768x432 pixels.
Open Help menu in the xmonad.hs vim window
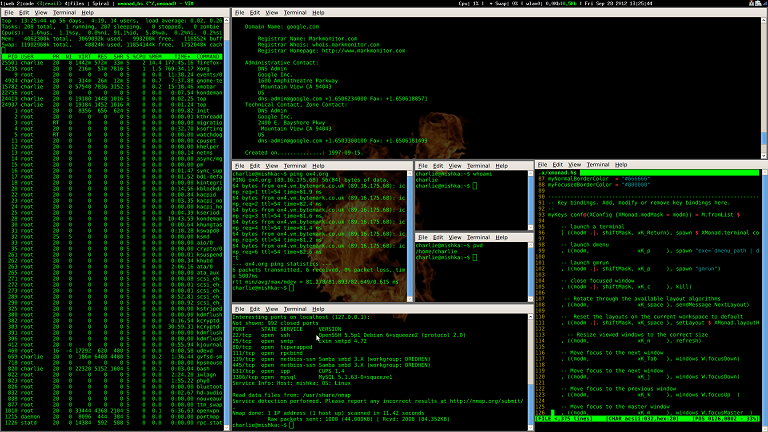click(x=621, y=165)
